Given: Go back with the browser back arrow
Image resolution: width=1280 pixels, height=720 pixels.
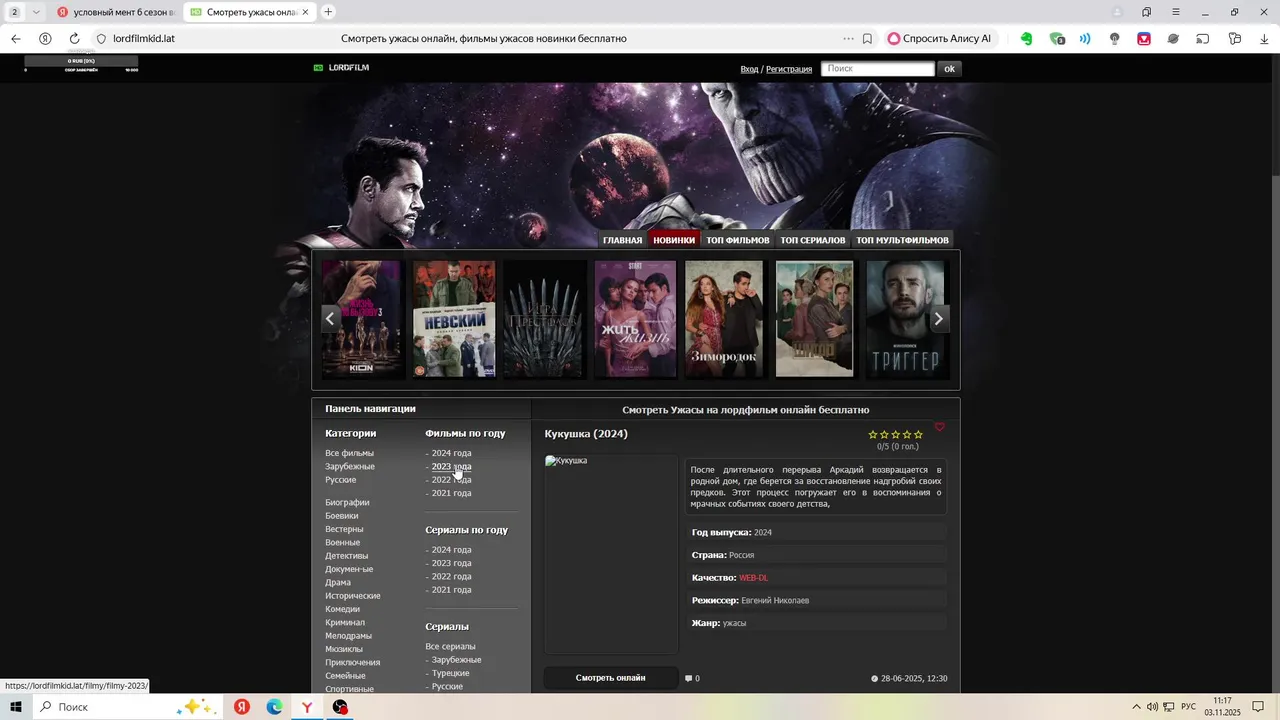Looking at the screenshot, I should (15, 39).
